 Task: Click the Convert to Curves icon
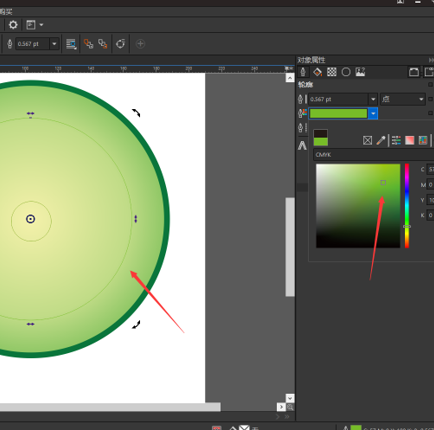click(120, 44)
